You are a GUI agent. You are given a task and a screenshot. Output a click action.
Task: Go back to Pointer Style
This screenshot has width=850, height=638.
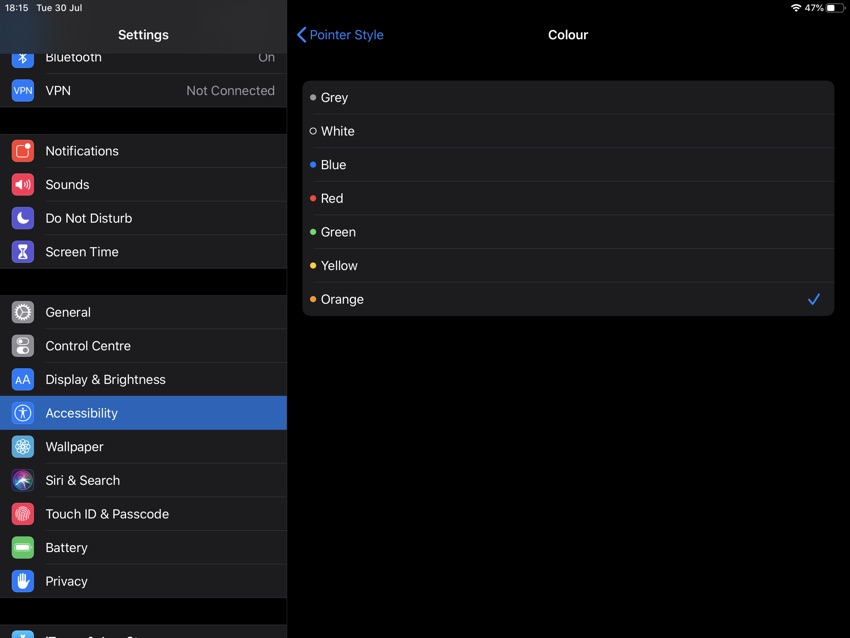pos(340,34)
